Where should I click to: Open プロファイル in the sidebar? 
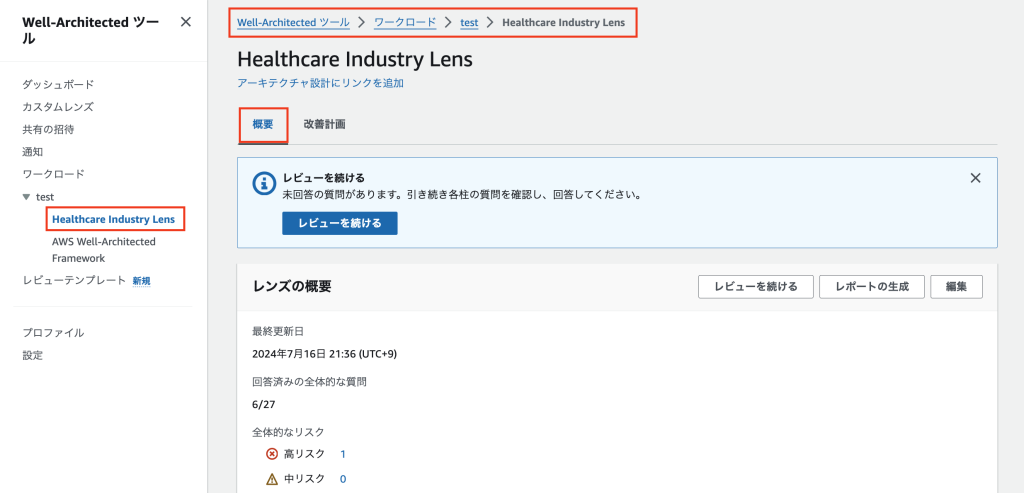(x=54, y=332)
